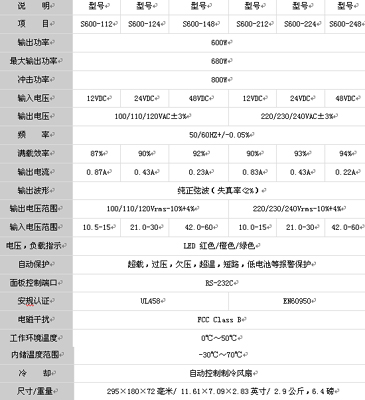This screenshot has width=365, height=400.
Task: Click the FCC Class B cell
Action: click(x=219, y=320)
